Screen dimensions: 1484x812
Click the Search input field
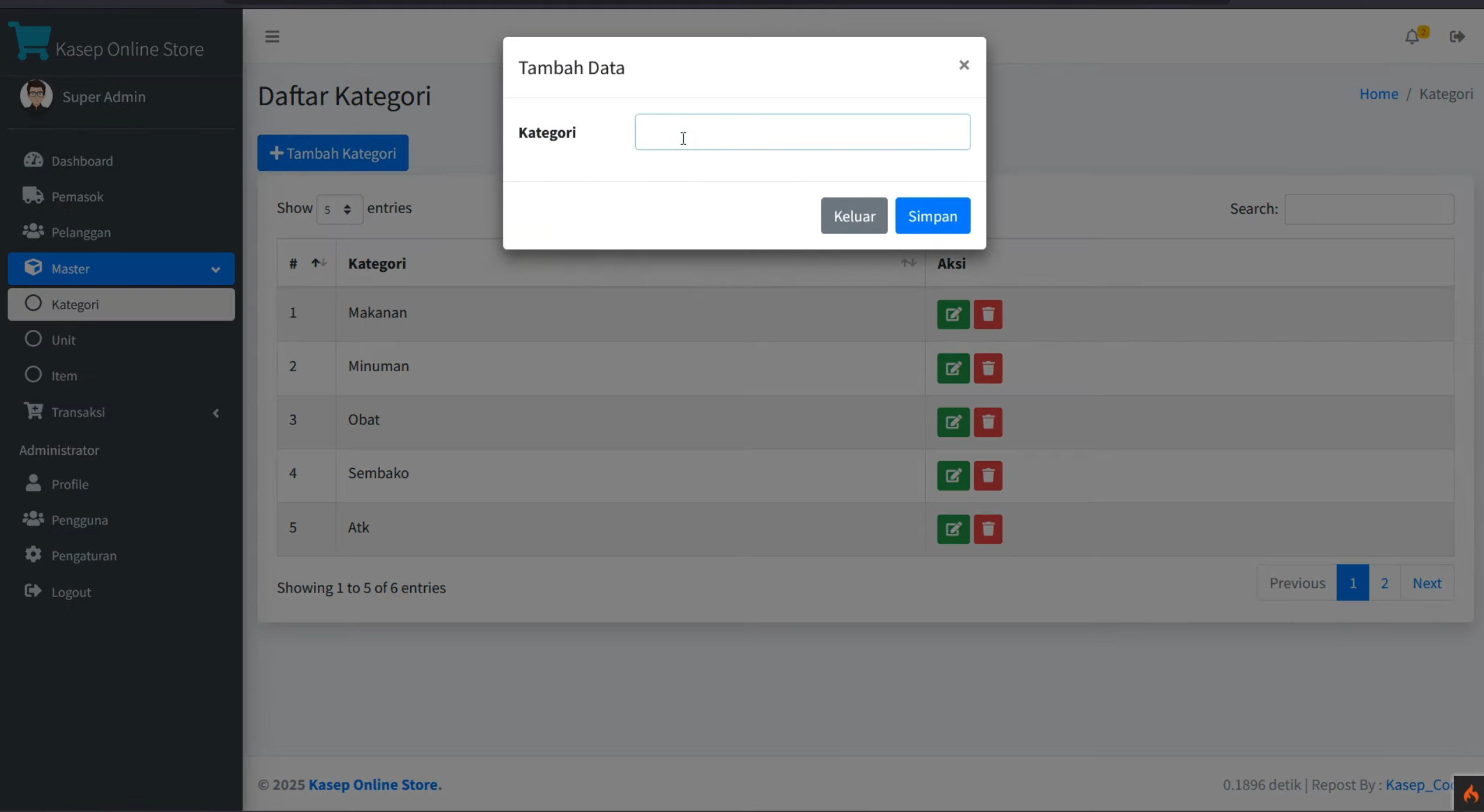[1369, 209]
